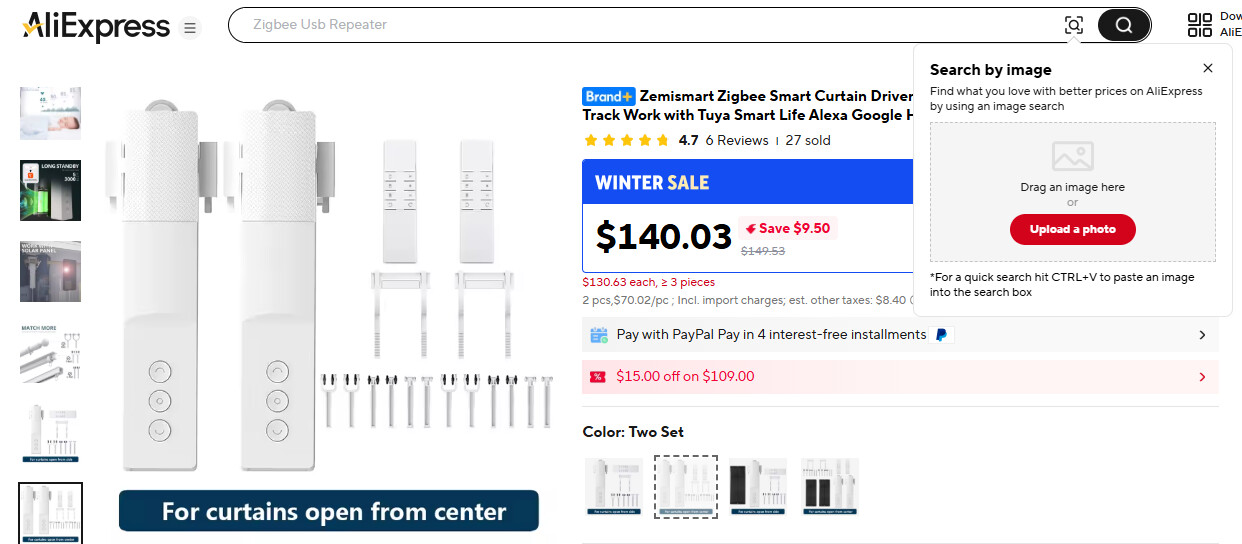Click the Upload a photo button
This screenshot has height=544, width=1242.
(x=1072, y=229)
